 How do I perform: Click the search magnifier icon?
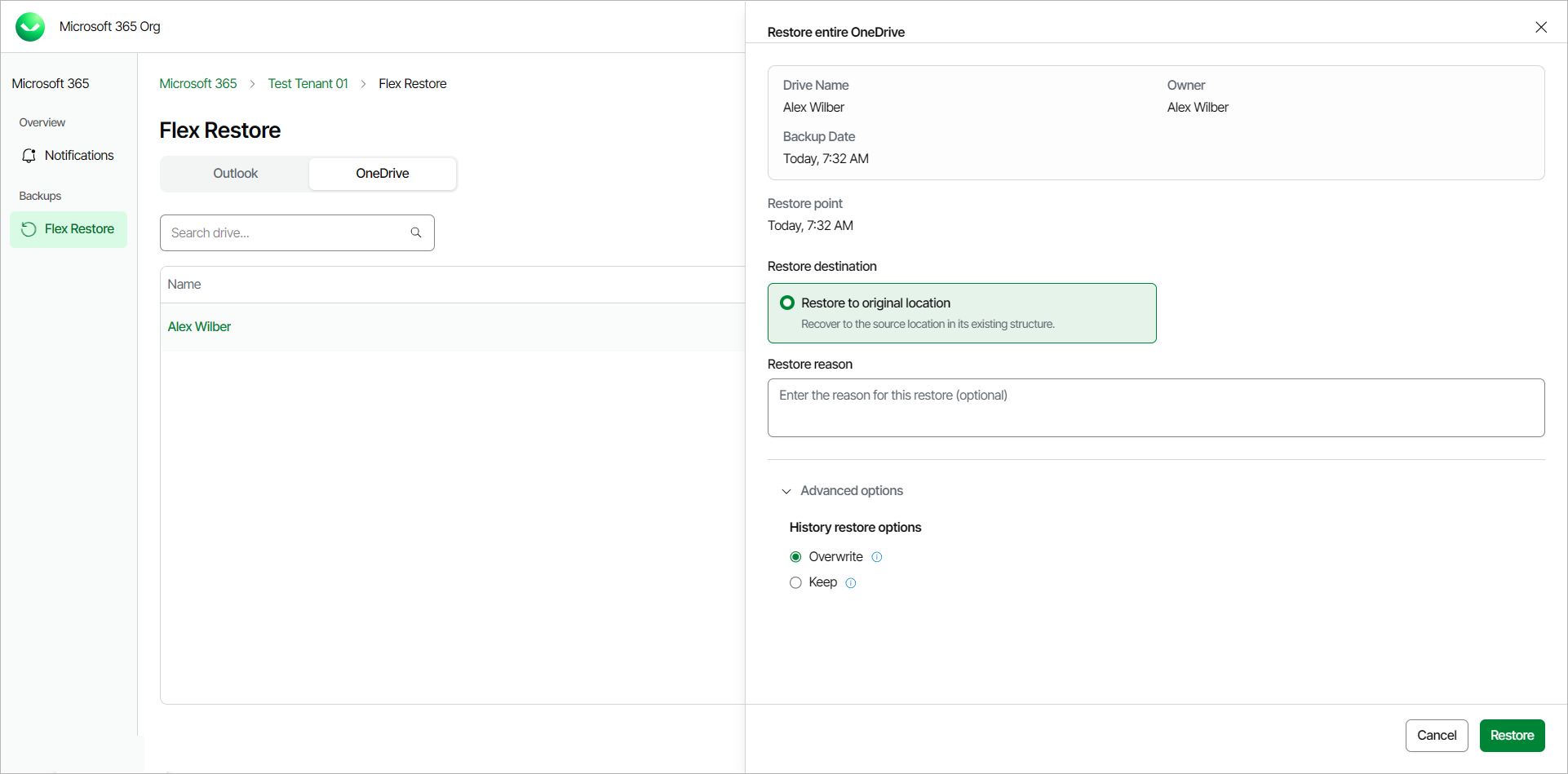pos(416,232)
